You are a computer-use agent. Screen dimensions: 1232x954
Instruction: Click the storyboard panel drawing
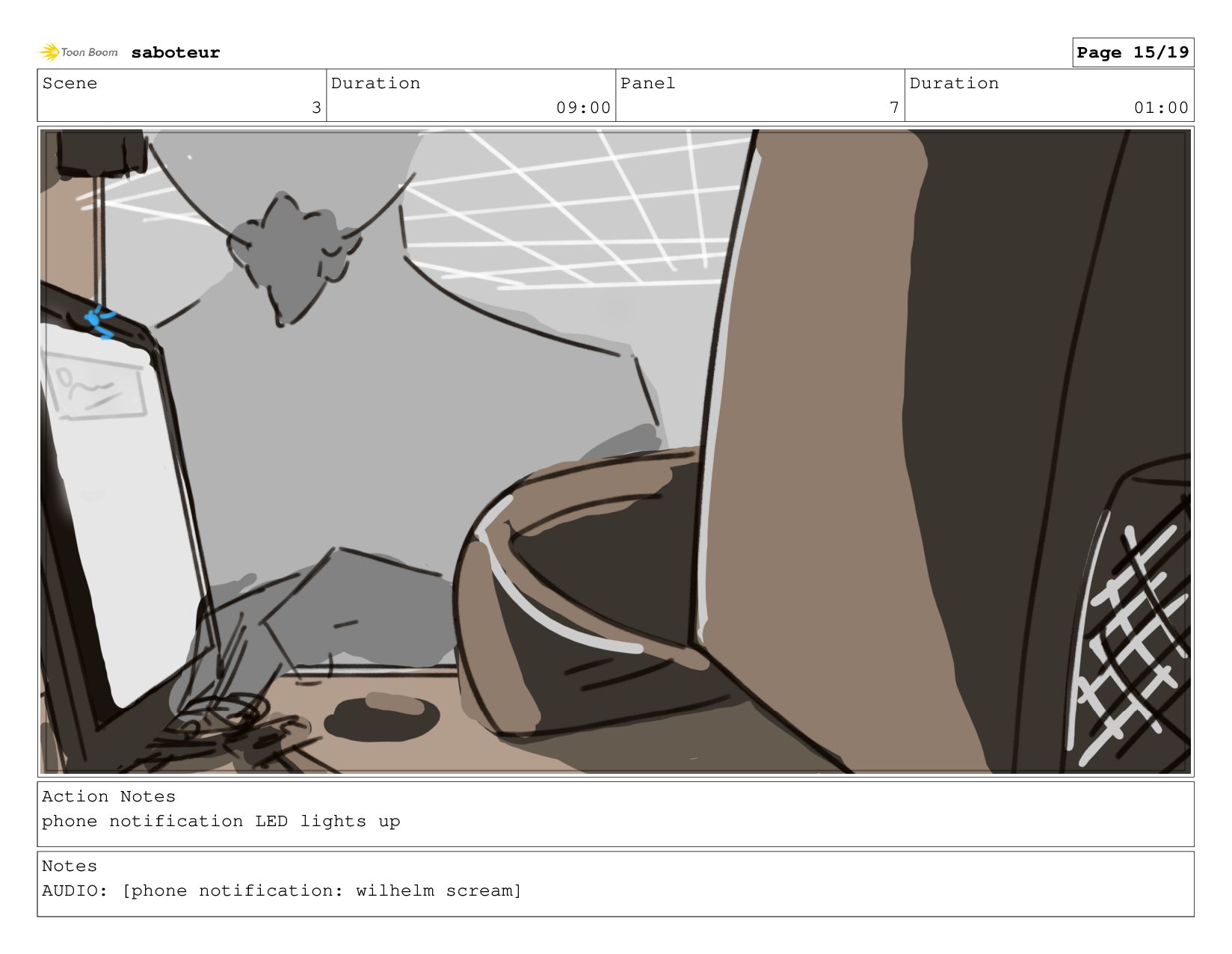615,452
